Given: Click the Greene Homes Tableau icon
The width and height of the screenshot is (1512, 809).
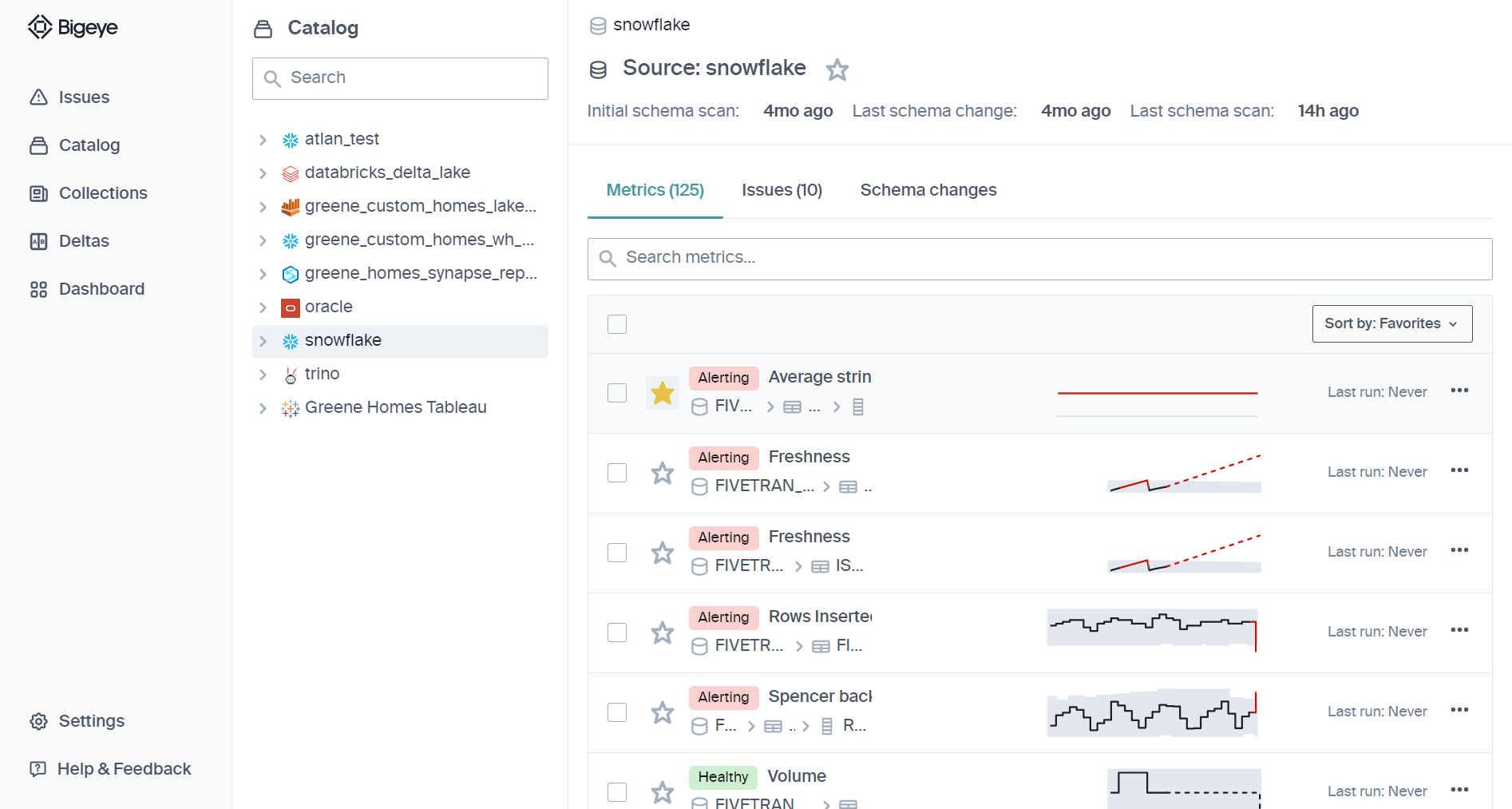Looking at the screenshot, I should tap(291, 408).
